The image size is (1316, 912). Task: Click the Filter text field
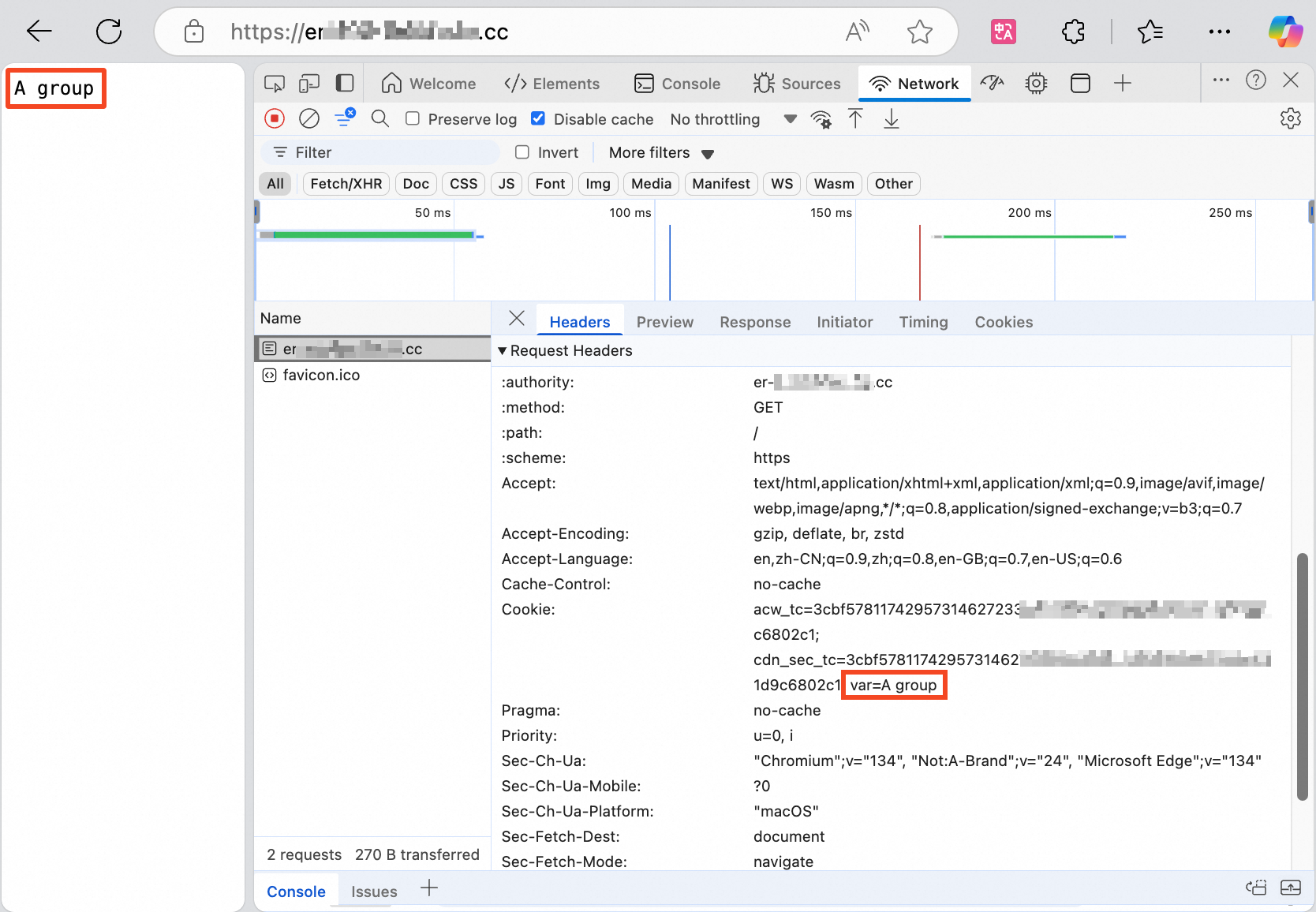(x=380, y=152)
